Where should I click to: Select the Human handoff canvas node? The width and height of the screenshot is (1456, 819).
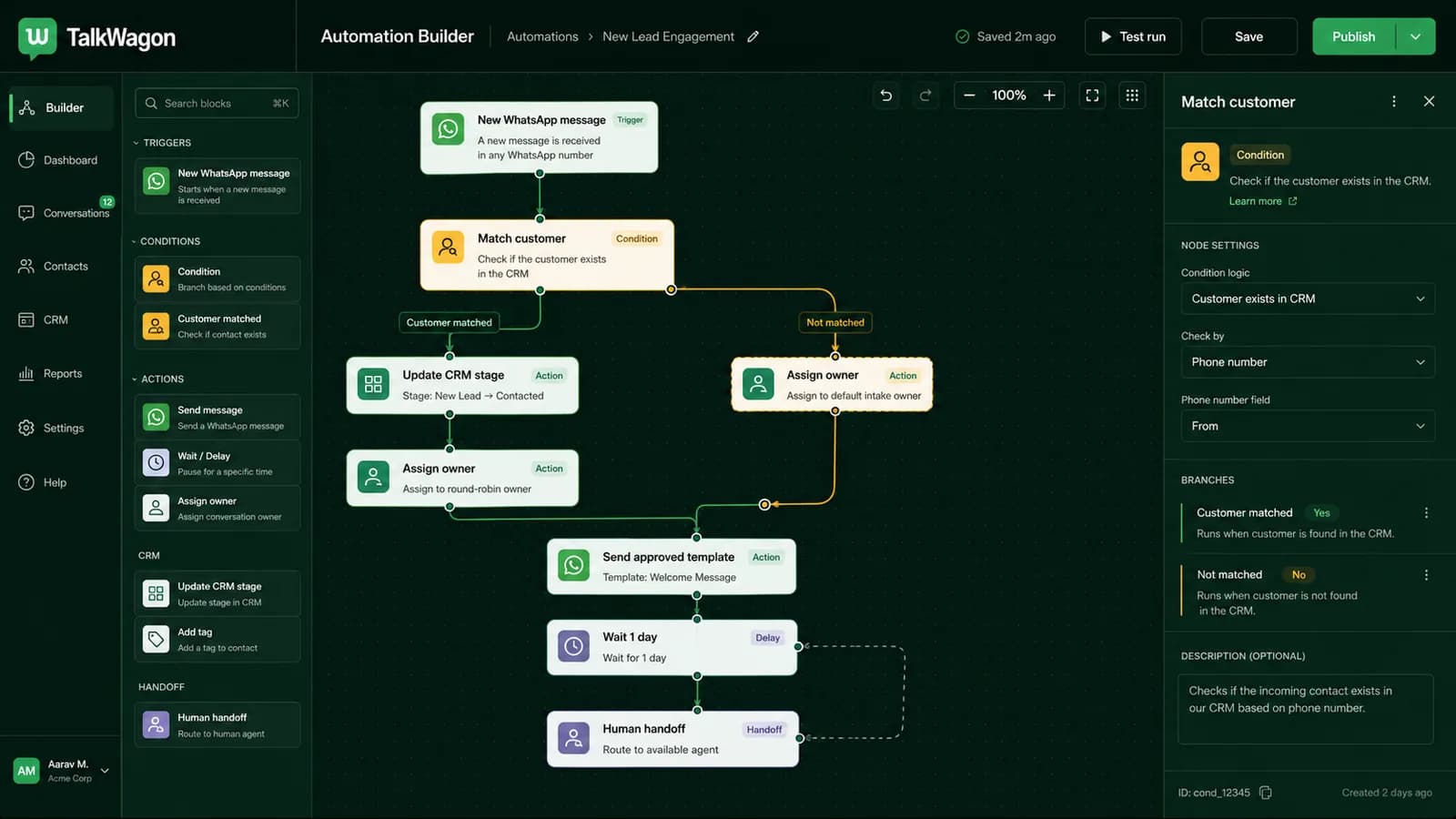coord(672,739)
